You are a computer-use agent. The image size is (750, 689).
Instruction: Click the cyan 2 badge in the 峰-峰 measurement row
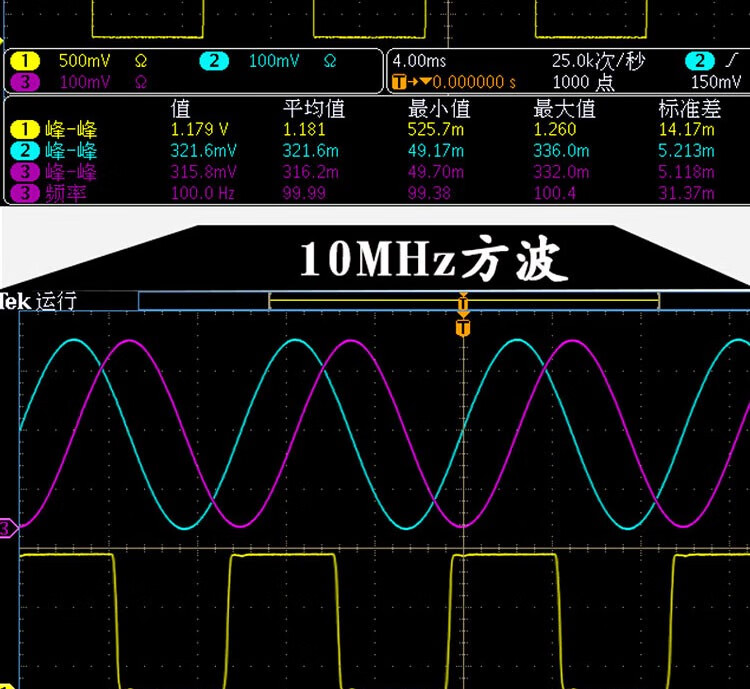click(x=24, y=151)
